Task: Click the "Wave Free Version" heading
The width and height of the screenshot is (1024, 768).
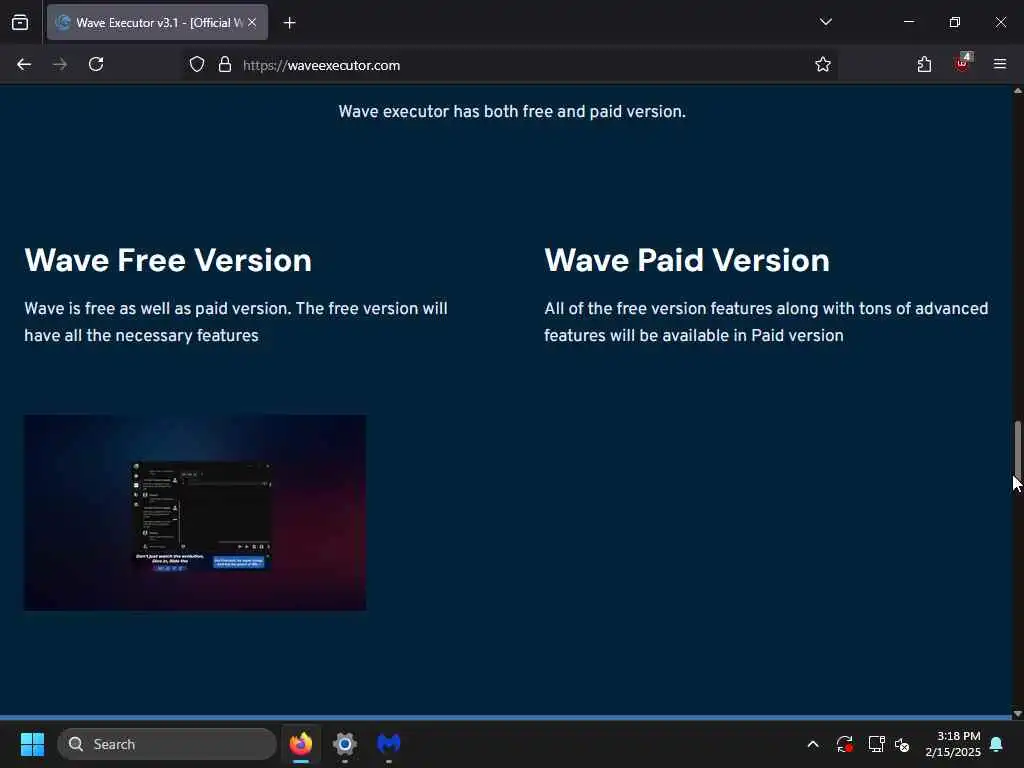Action: click(168, 260)
